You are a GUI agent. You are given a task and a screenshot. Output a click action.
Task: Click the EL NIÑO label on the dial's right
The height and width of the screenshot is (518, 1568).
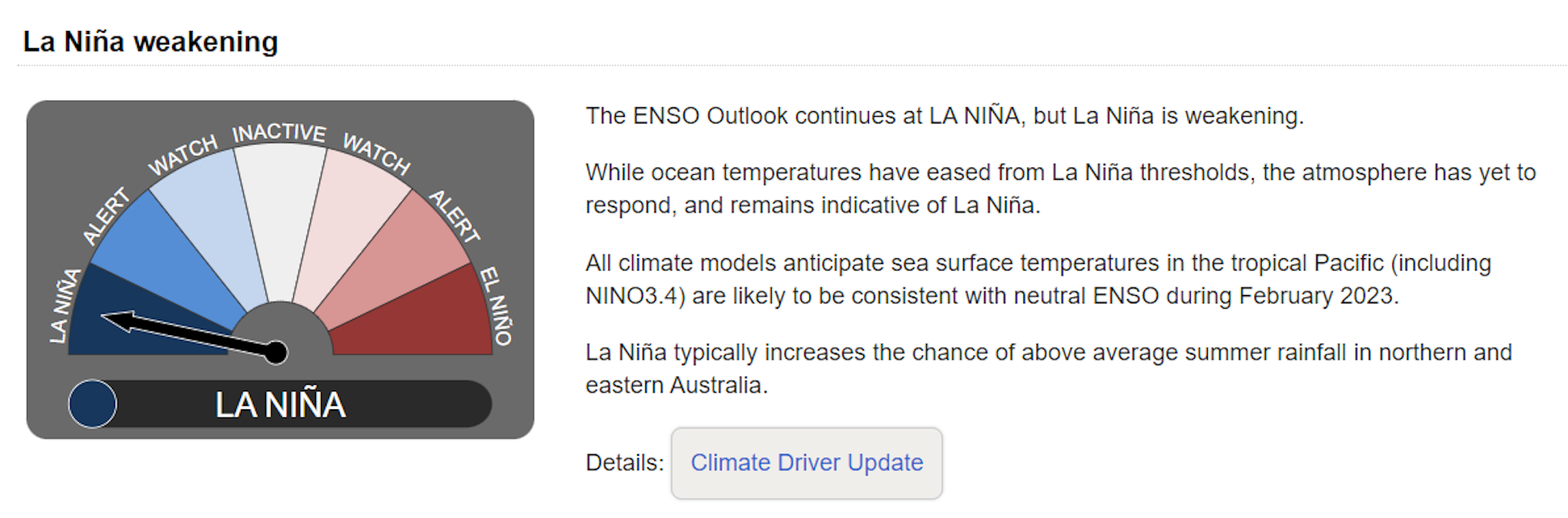point(496,306)
